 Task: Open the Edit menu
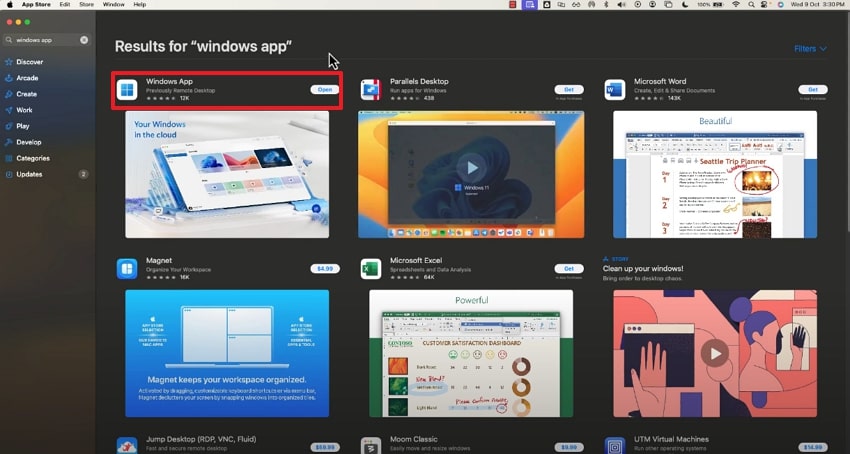pyautogui.click(x=65, y=4)
